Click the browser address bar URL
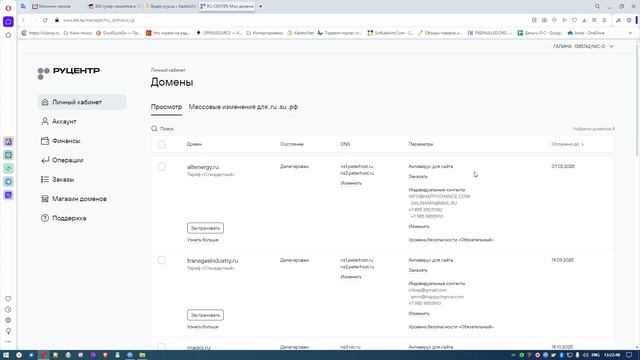 click(x=99, y=20)
